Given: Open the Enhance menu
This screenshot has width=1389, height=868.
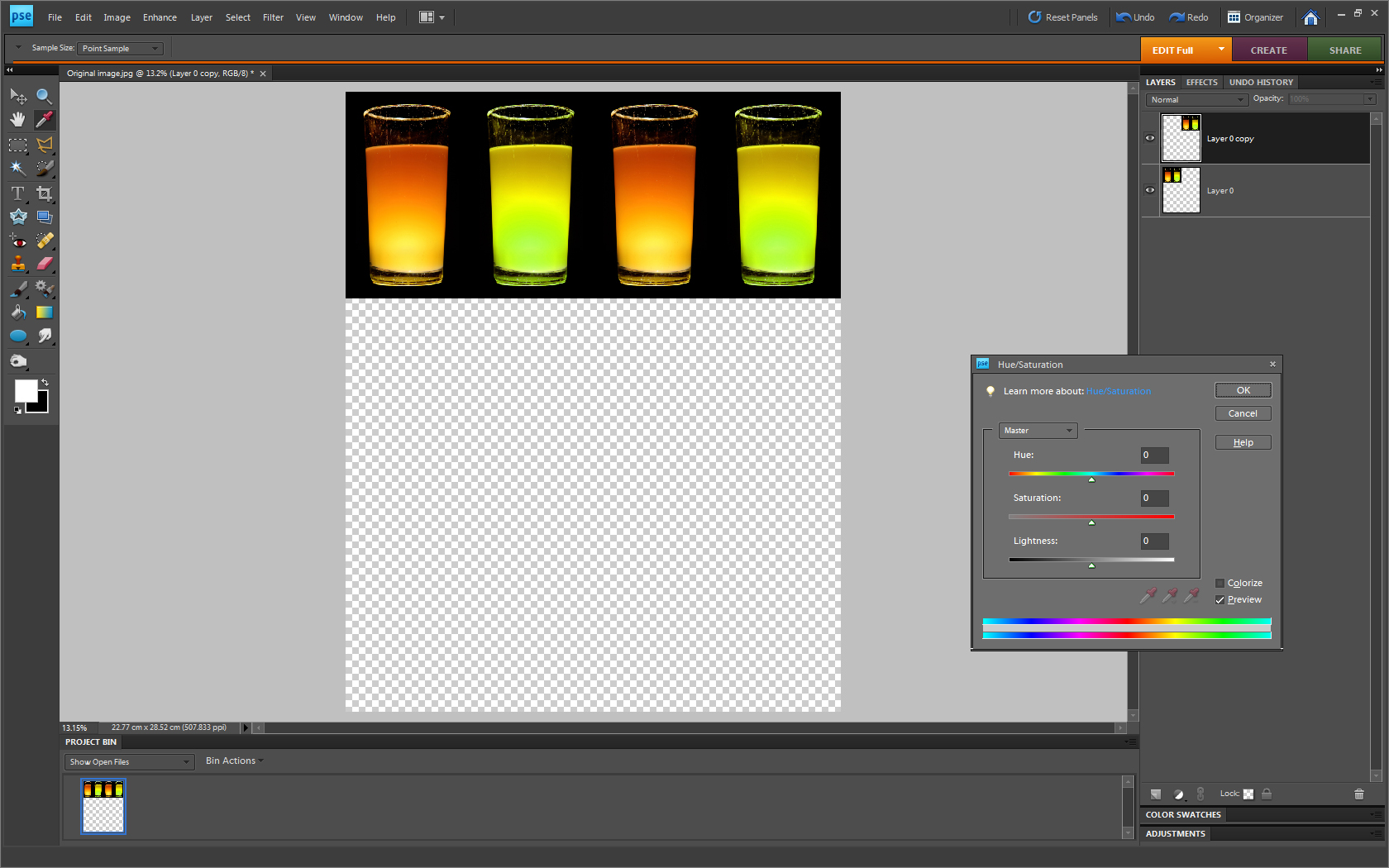Looking at the screenshot, I should [160, 17].
